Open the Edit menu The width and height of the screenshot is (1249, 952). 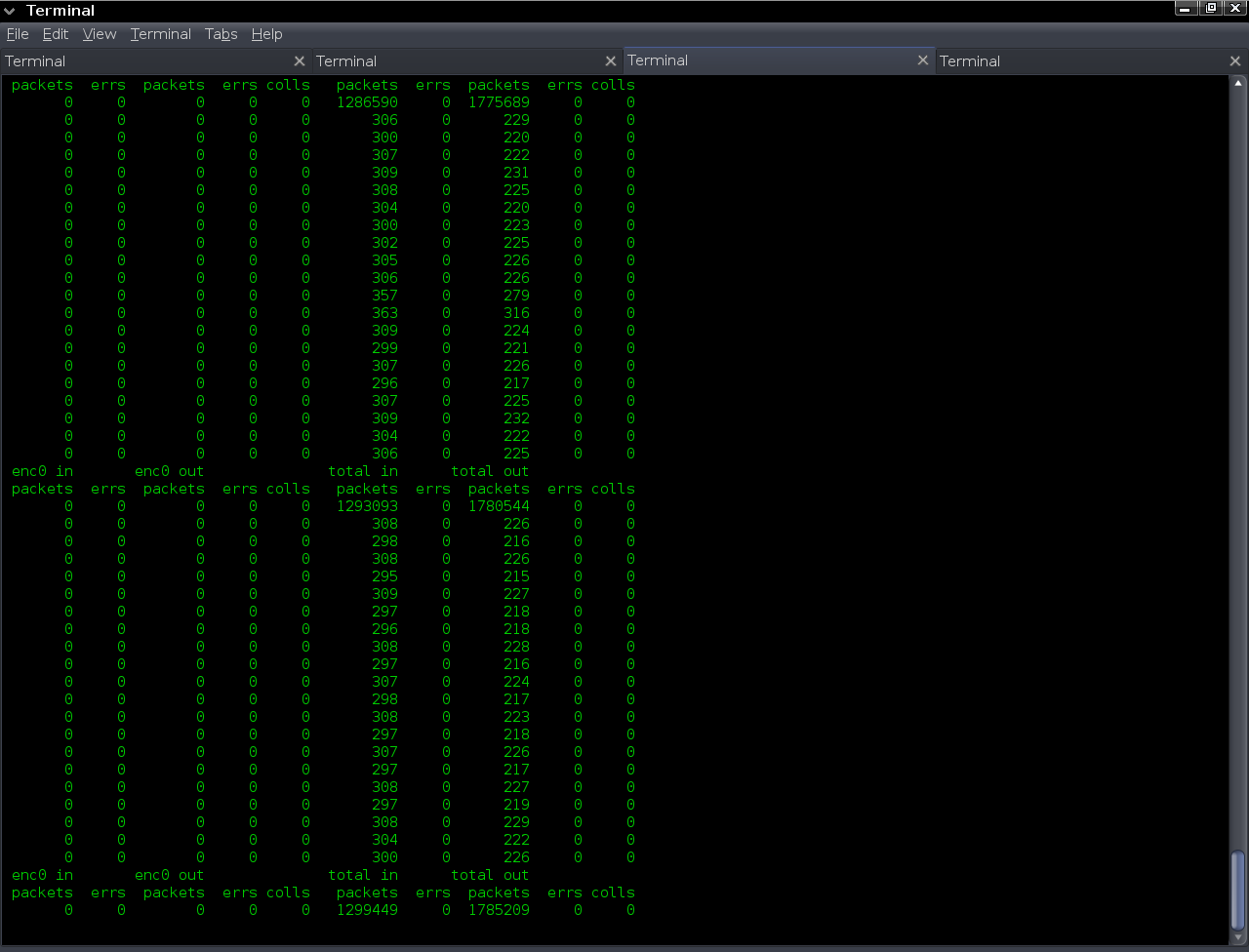56,34
